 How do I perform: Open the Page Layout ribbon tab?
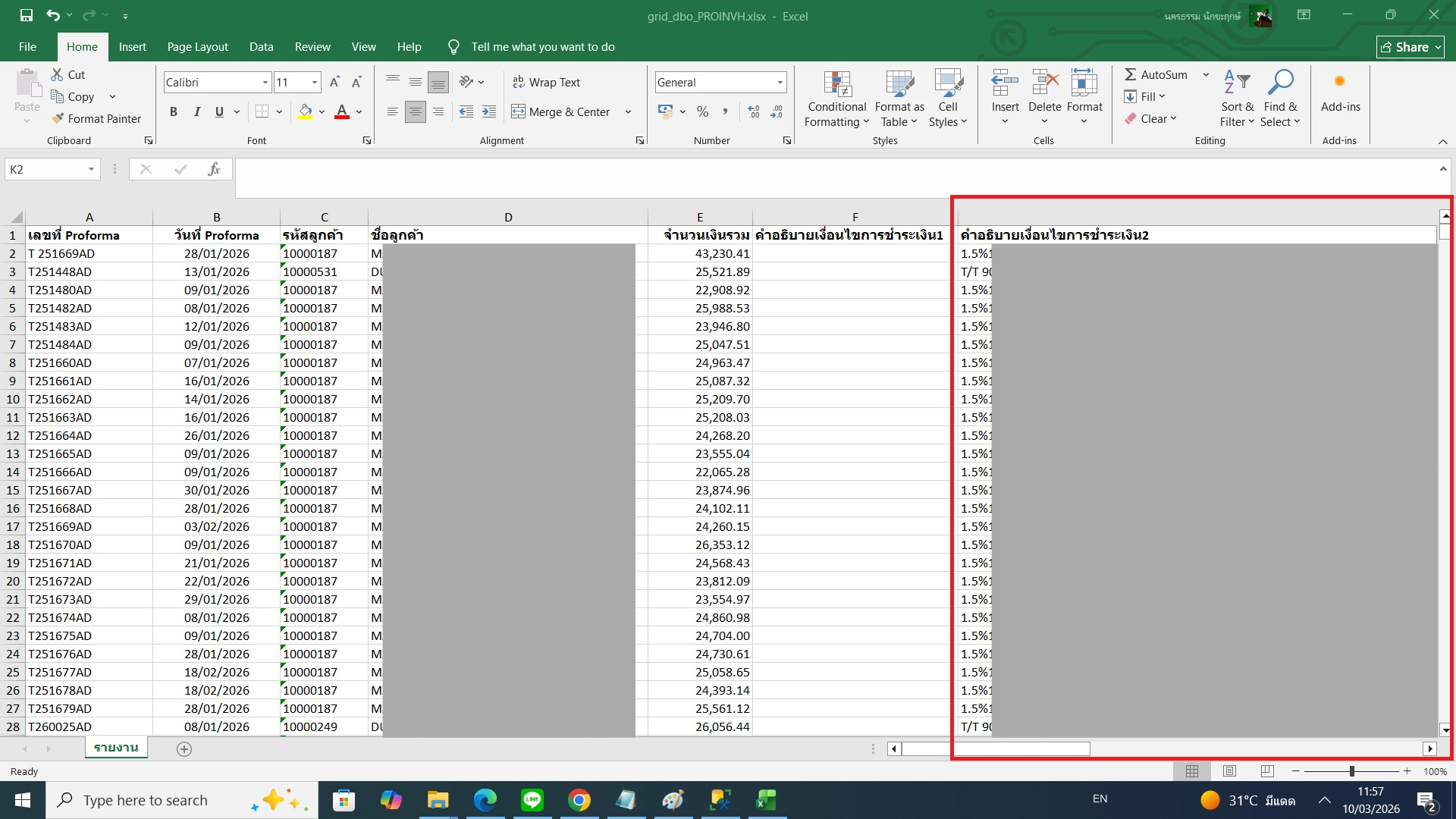point(197,47)
